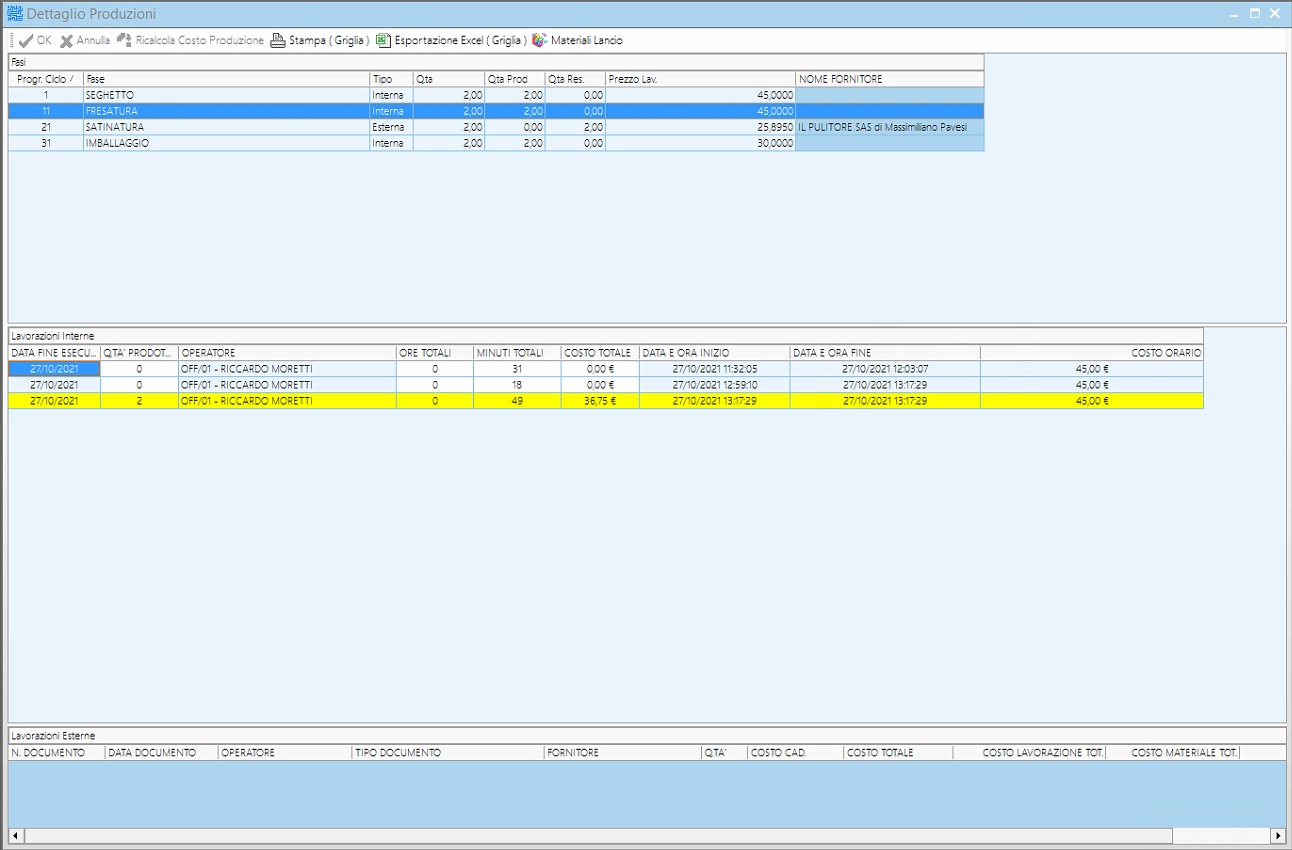Click the Qta Res. column header
The image size is (1292, 850).
pos(574,79)
